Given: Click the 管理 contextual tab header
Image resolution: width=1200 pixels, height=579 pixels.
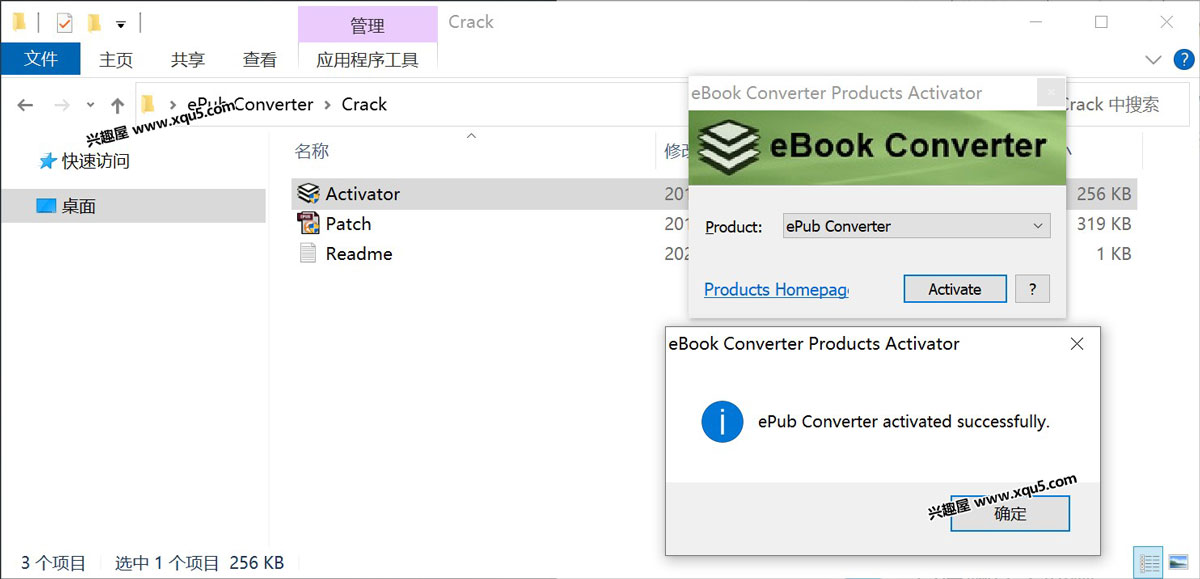Looking at the screenshot, I should (x=368, y=24).
